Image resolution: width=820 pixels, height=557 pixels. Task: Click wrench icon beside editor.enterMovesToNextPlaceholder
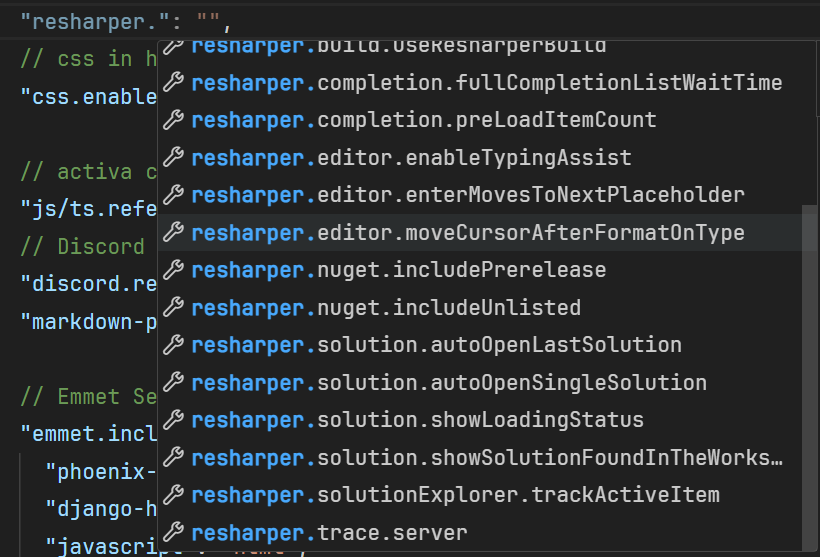(173, 195)
